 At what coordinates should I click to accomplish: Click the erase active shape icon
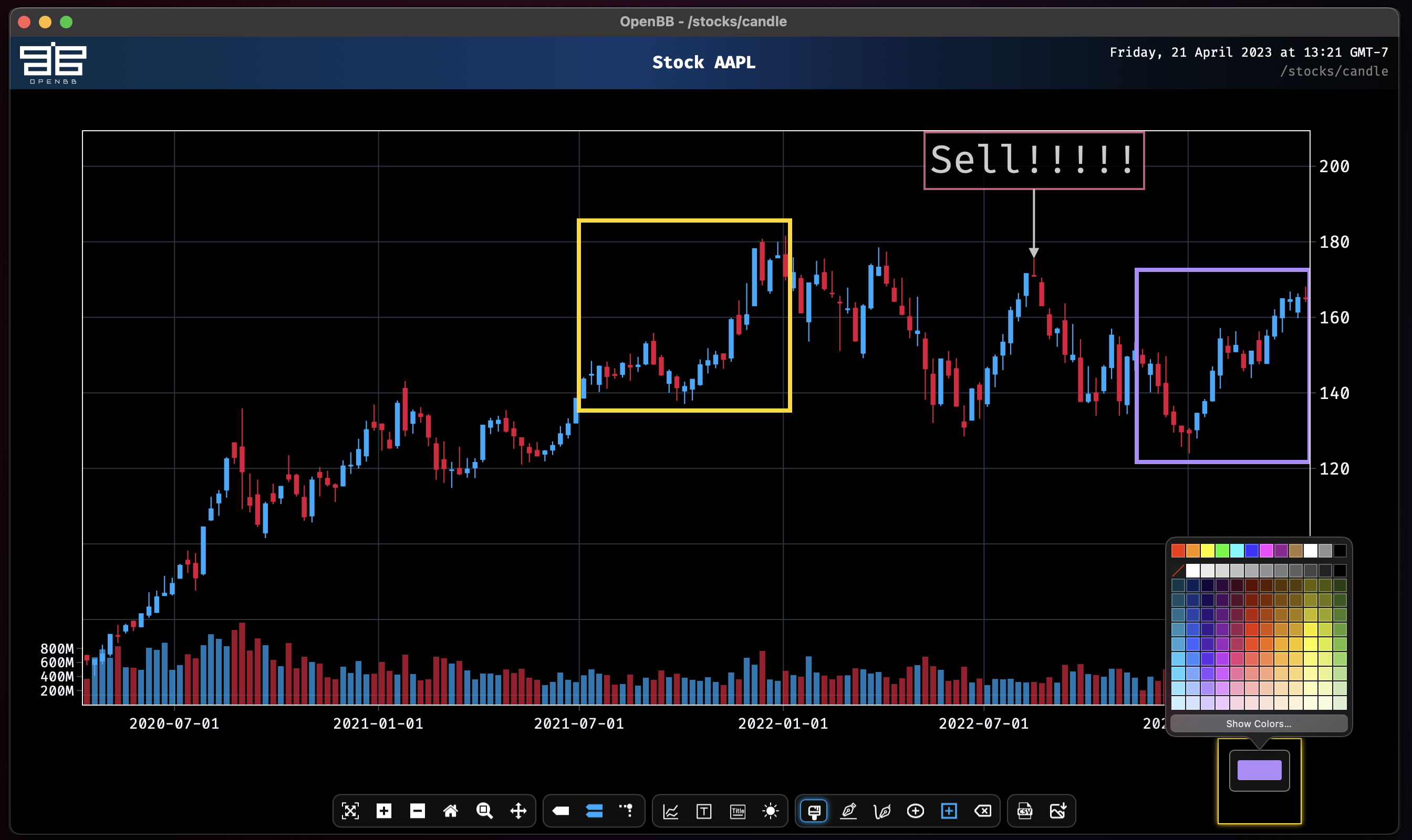click(x=983, y=811)
